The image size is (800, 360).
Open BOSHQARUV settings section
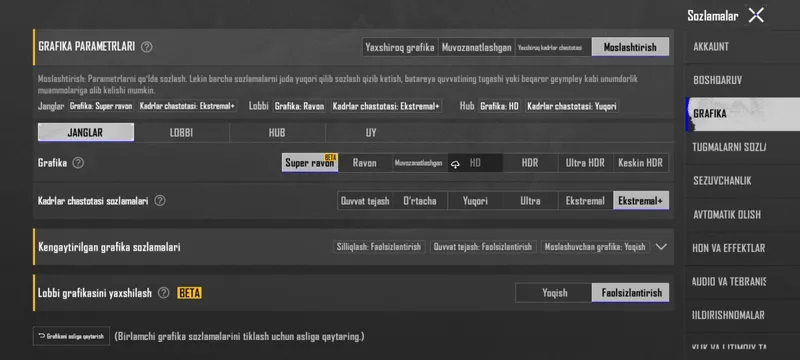tap(742, 80)
